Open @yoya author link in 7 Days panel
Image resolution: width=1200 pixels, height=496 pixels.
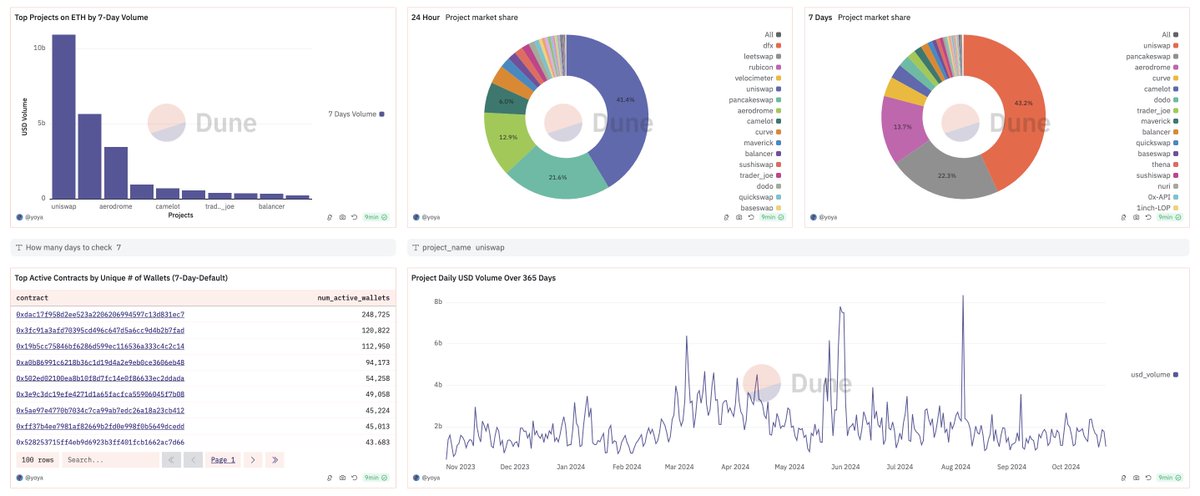[823, 217]
